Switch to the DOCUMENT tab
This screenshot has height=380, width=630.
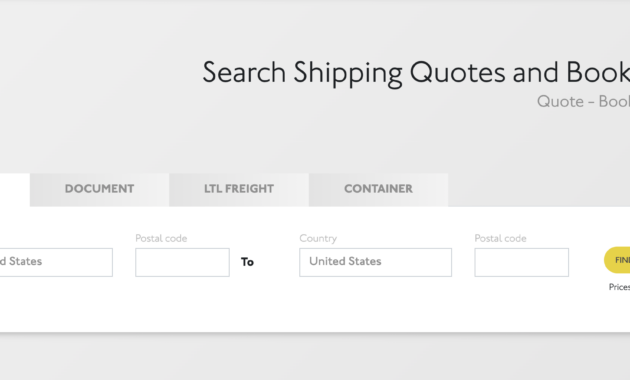(99, 190)
